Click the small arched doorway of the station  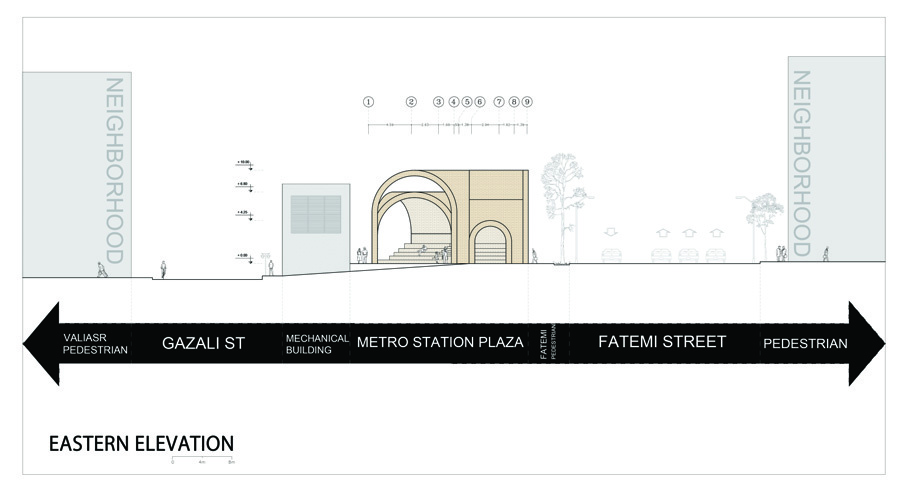point(490,243)
